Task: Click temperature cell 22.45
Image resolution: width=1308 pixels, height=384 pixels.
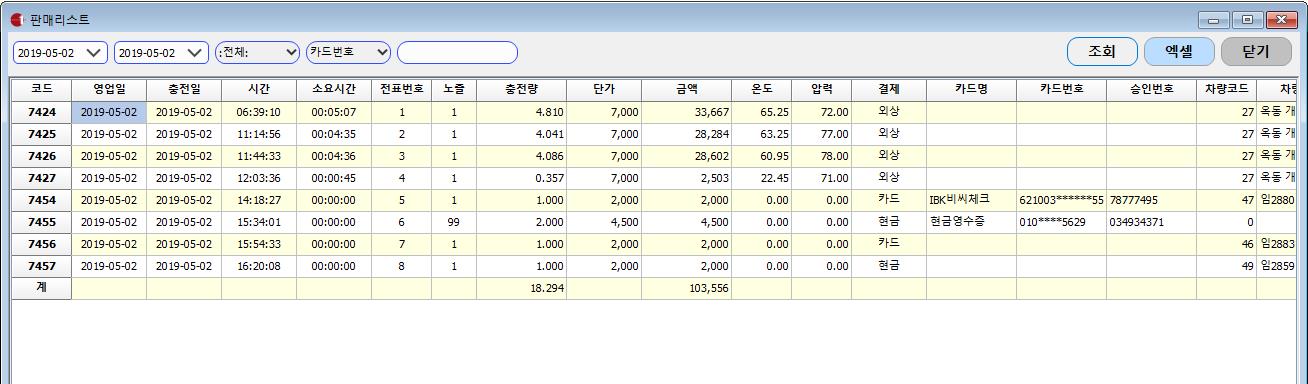Action: pyautogui.click(x=762, y=178)
